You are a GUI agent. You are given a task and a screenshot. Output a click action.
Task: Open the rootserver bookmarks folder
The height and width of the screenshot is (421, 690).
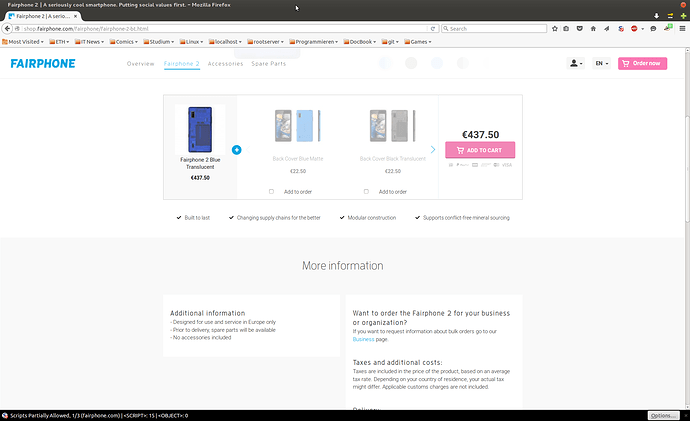click(265, 42)
